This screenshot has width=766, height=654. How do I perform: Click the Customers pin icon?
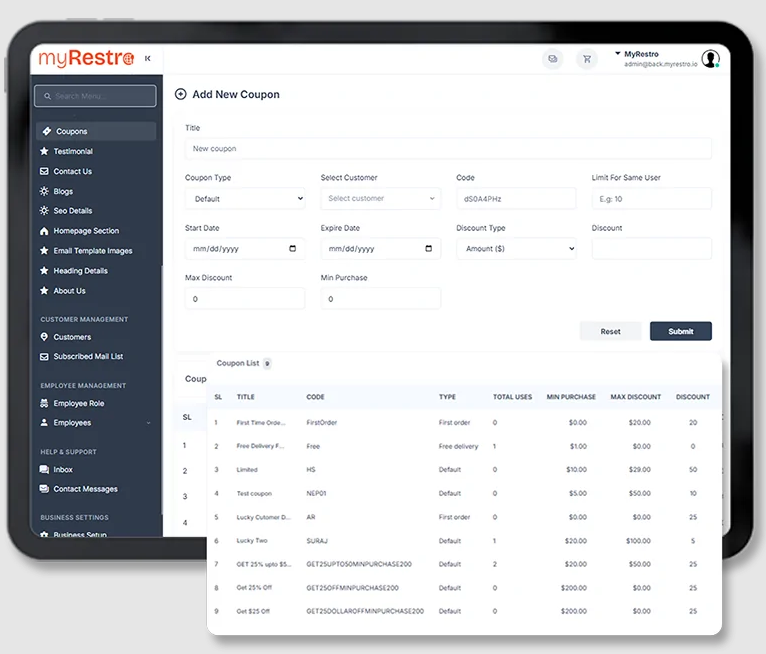44,337
